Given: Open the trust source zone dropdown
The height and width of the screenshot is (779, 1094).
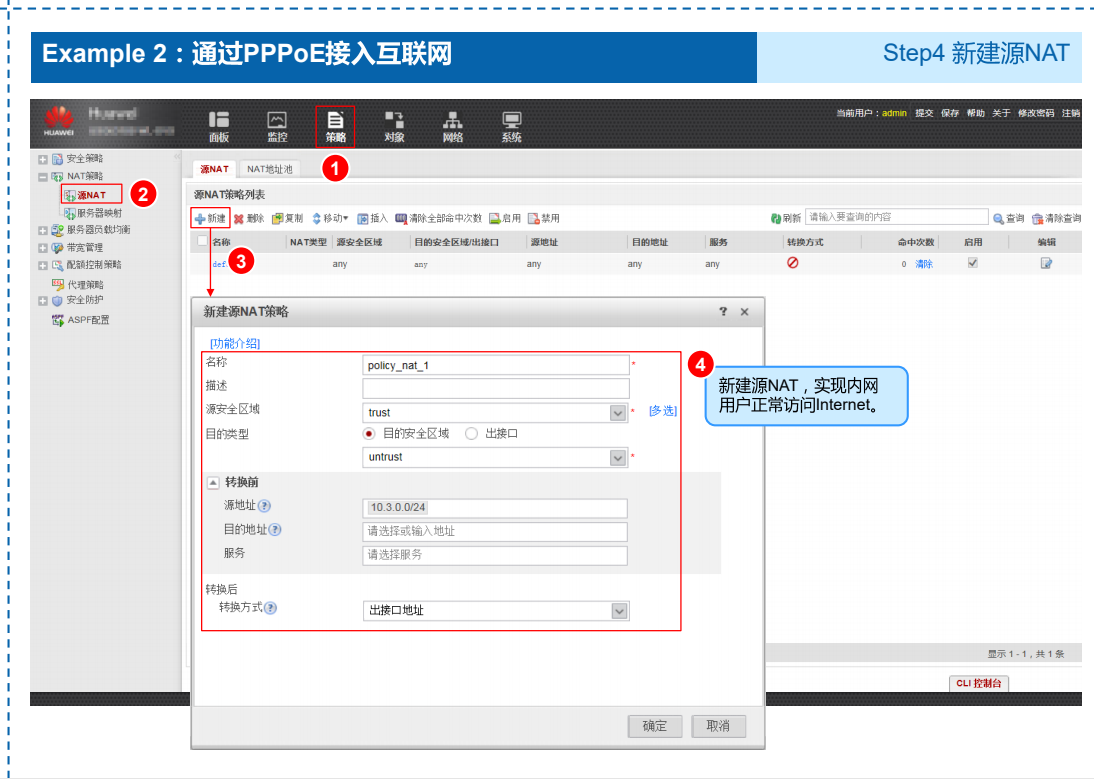Looking at the screenshot, I should point(618,412).
